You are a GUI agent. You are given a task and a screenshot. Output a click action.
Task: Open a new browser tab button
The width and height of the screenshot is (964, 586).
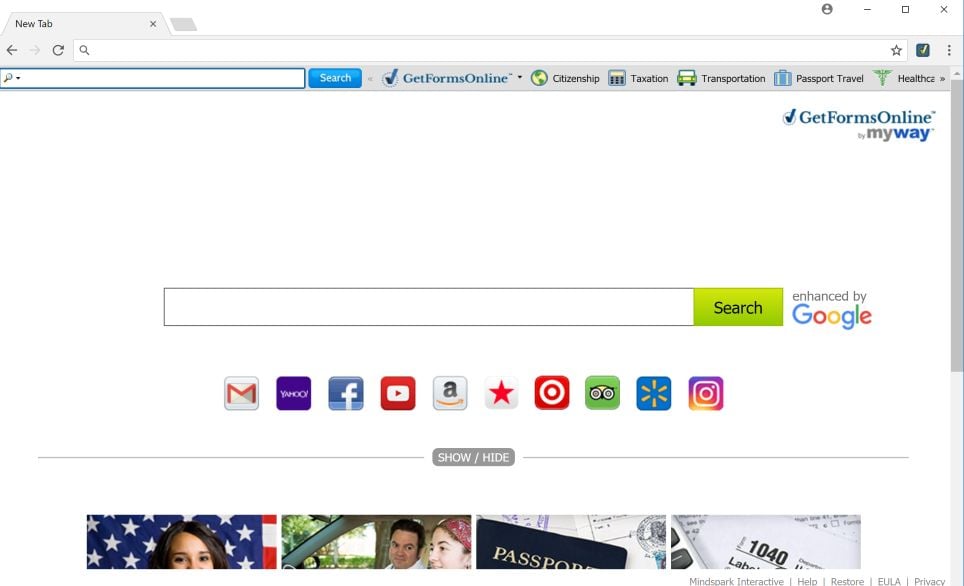pos(183,24)
